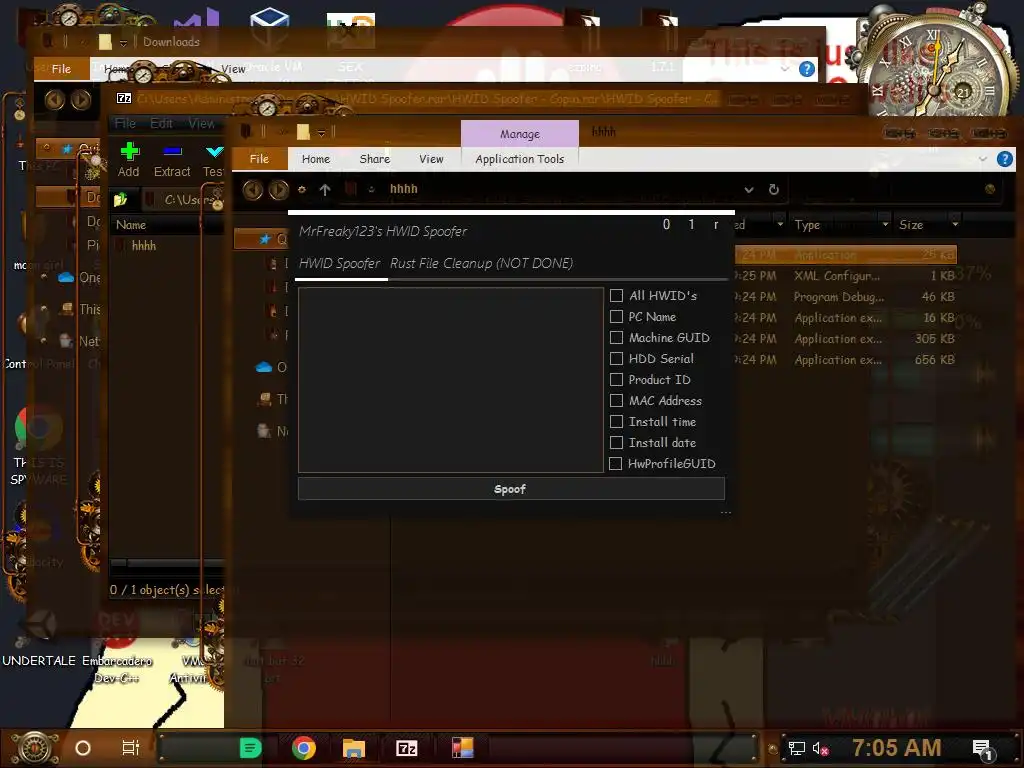Image resolution: width=1024 pixels, height=768 pixels.
Task: Click the Cortana circle taskbar icon
Action: [x=83, y=748]
